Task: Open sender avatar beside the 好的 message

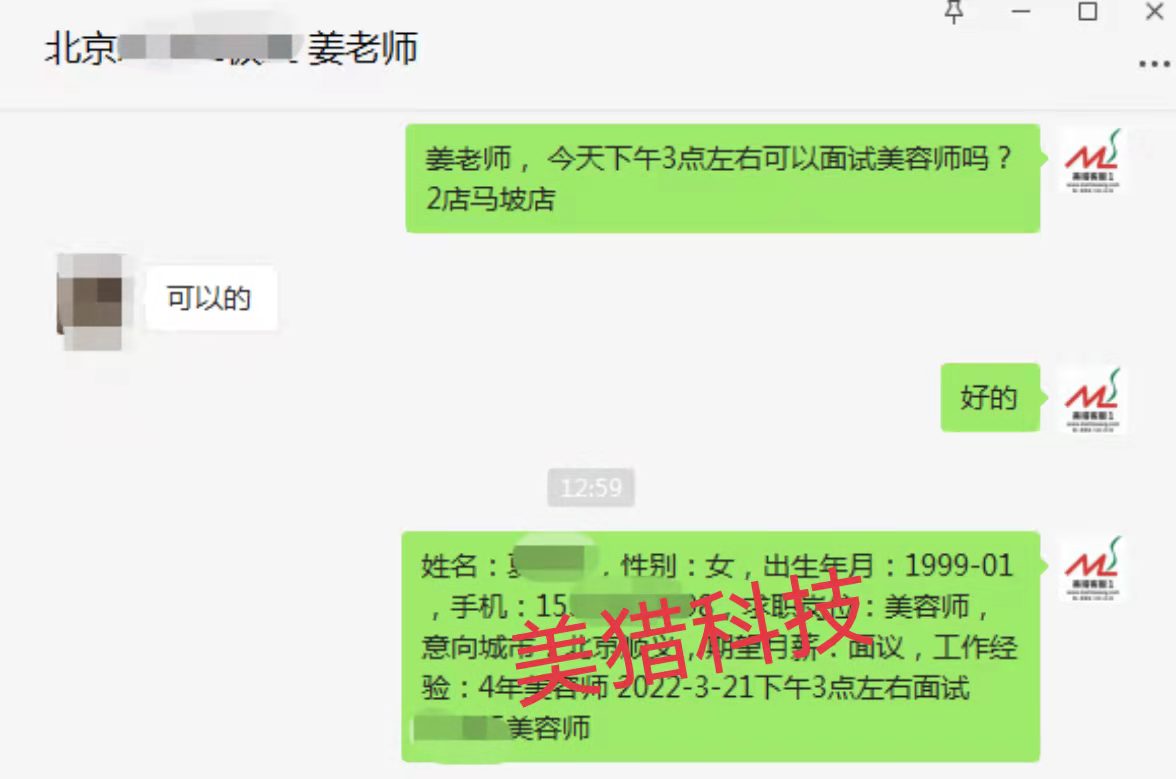Action: click(1092, 400)
